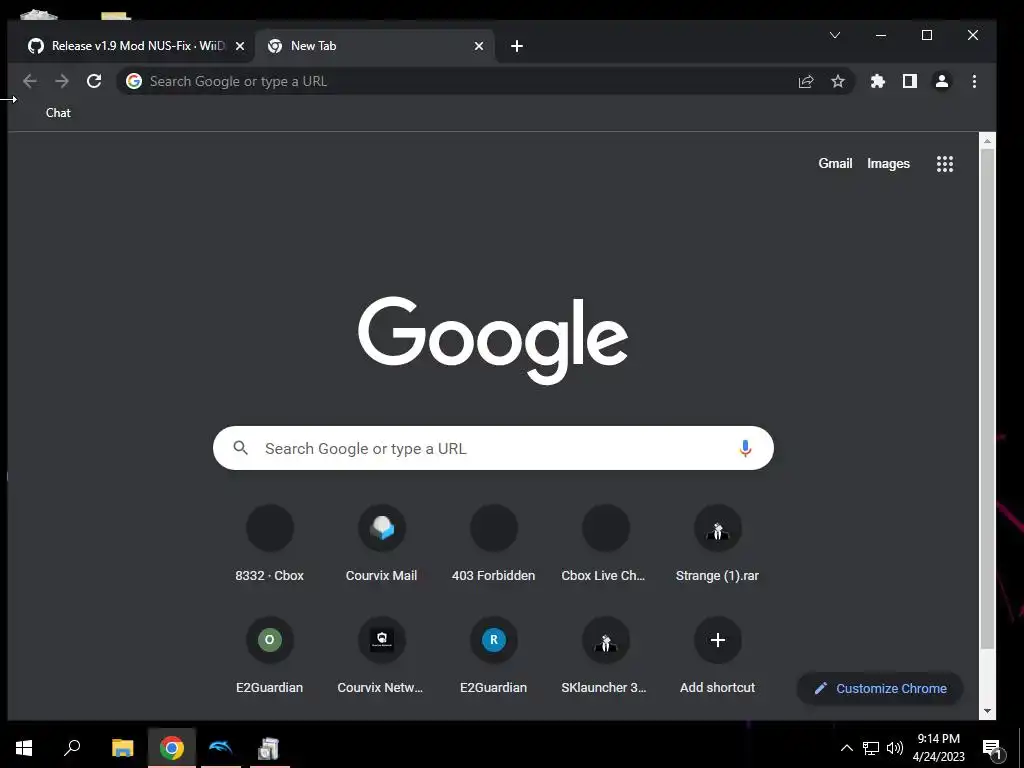
Task: Open Chrome three-dot menu
Action: 974,81
